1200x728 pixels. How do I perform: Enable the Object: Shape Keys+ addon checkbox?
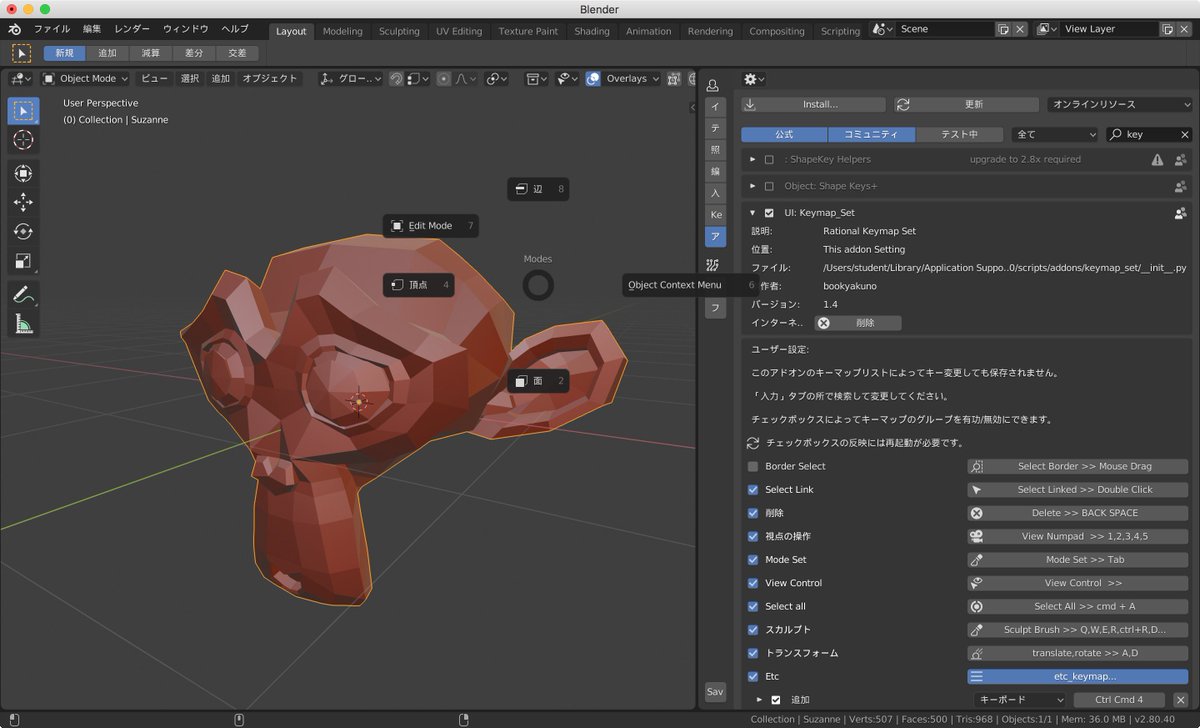pos(769,186)
